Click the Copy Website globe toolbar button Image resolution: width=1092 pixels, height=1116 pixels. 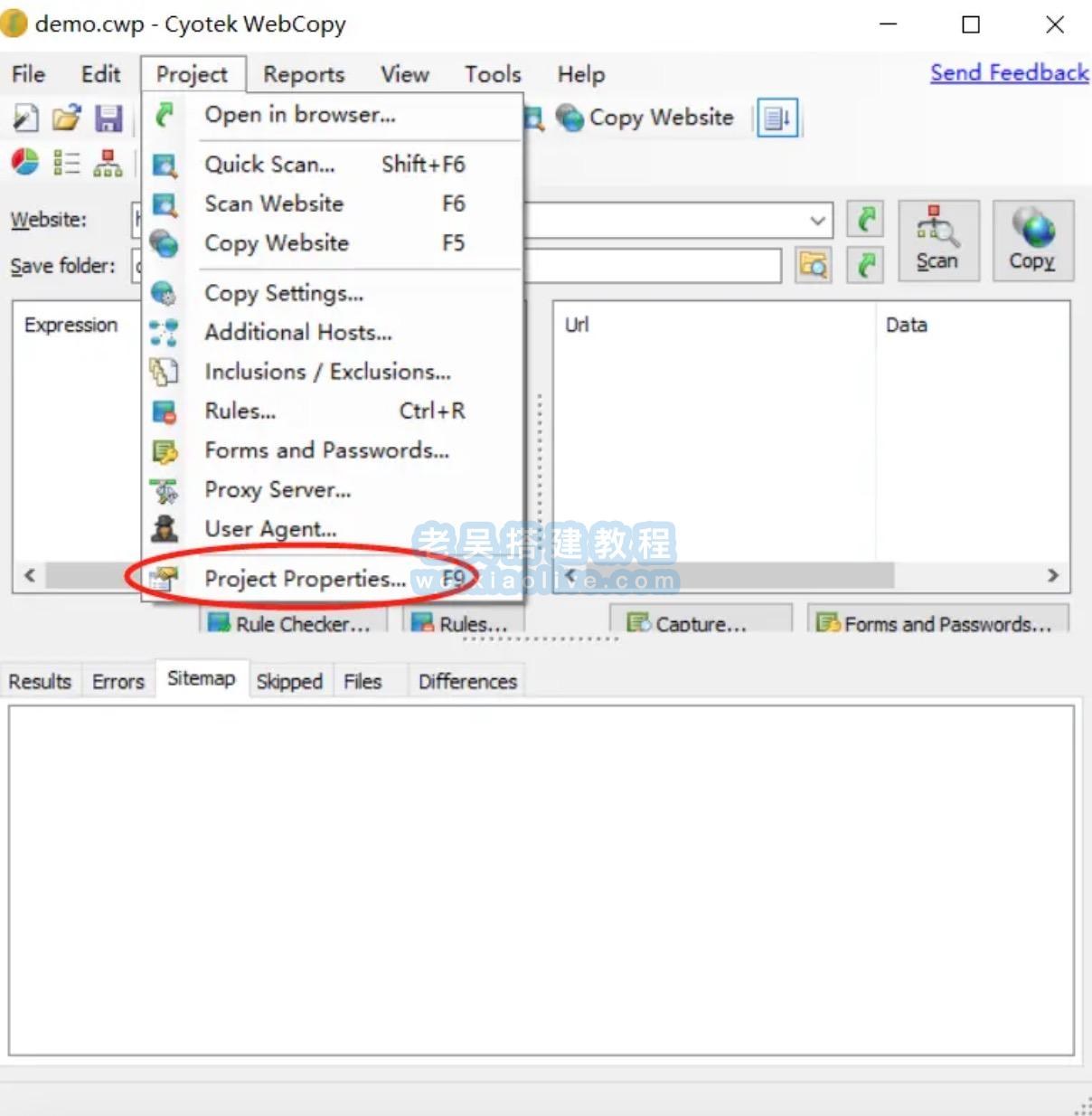click(x=644, y=118)
